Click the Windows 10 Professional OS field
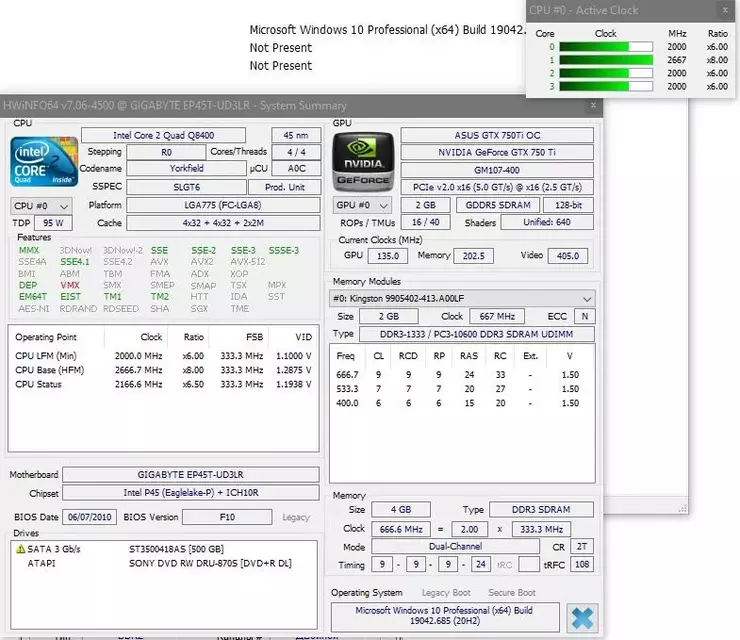Viewport: 740px width, 640px height. pos(445,616)
